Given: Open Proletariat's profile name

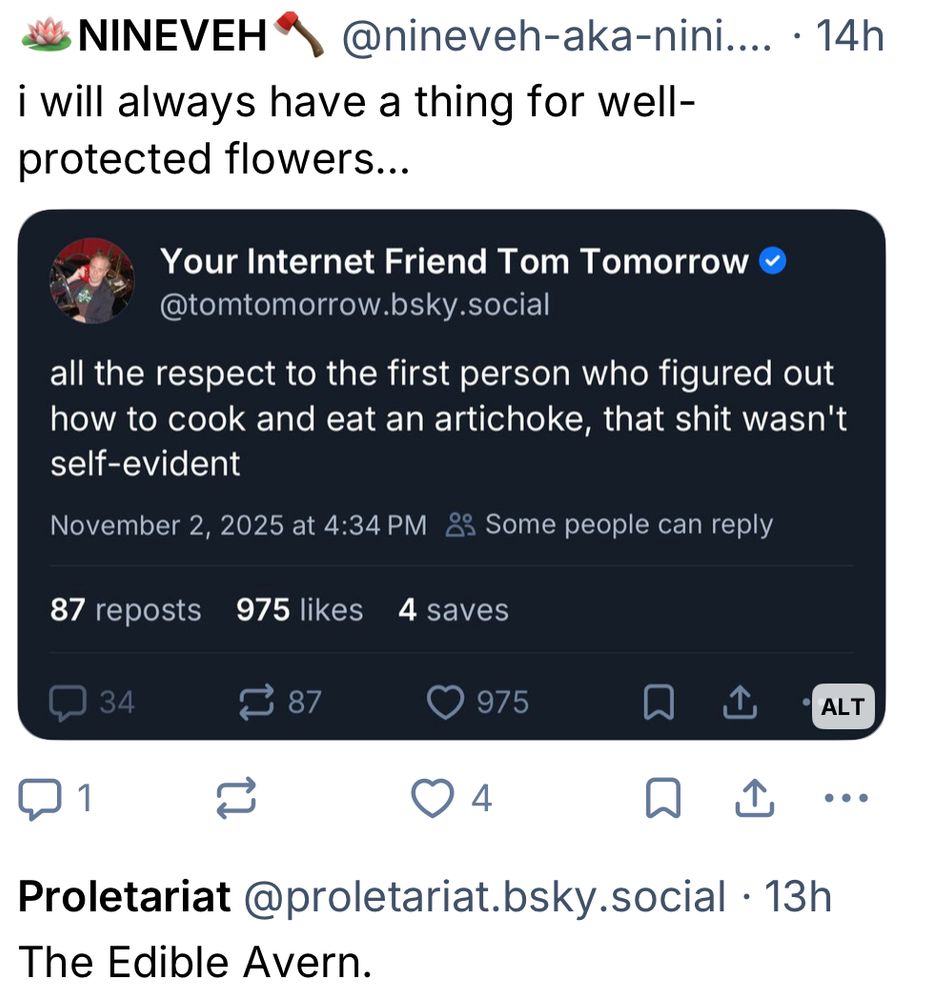Looking at the screenshot, I should (125, 897).
